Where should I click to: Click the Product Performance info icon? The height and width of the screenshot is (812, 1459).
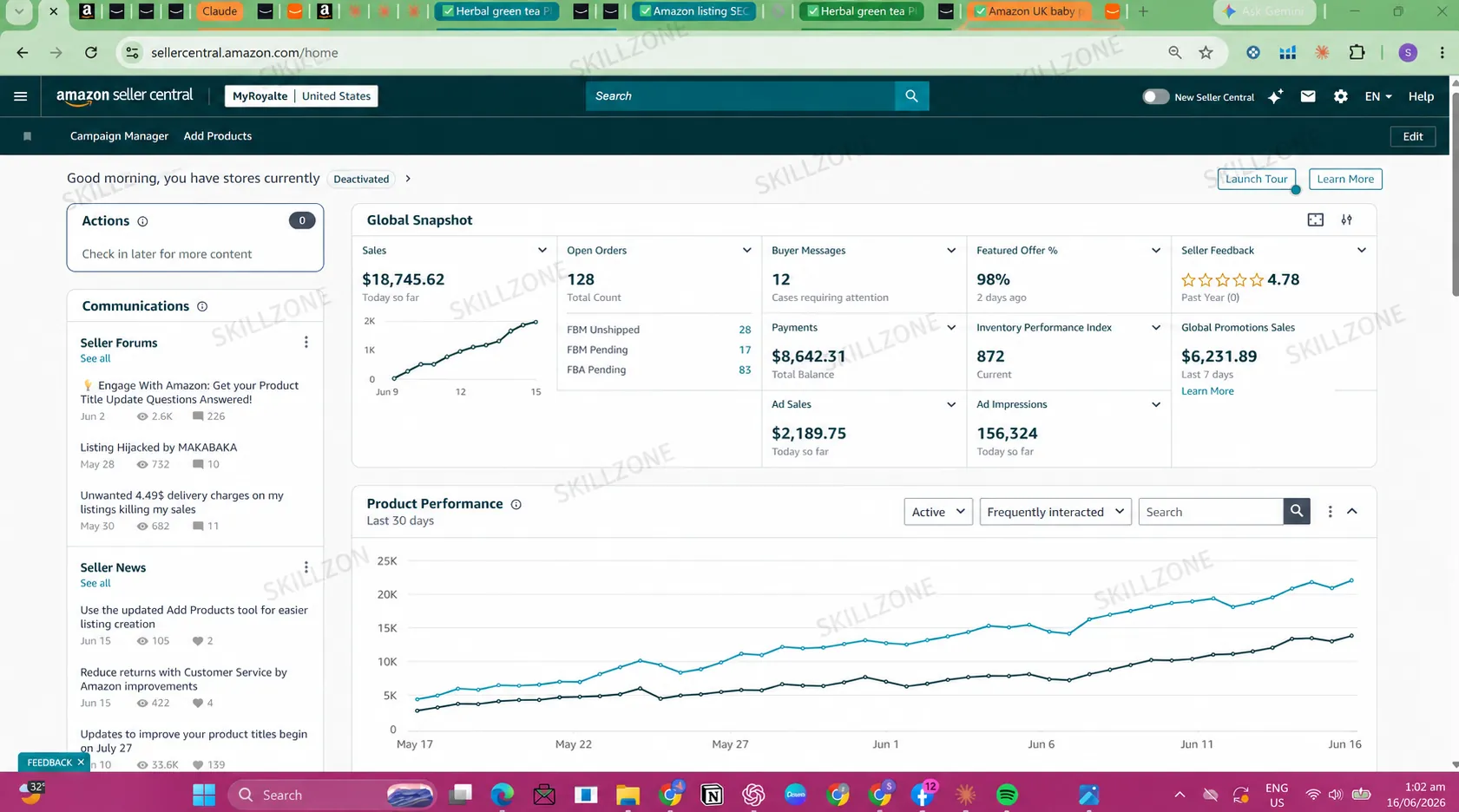tap(516, 504)
